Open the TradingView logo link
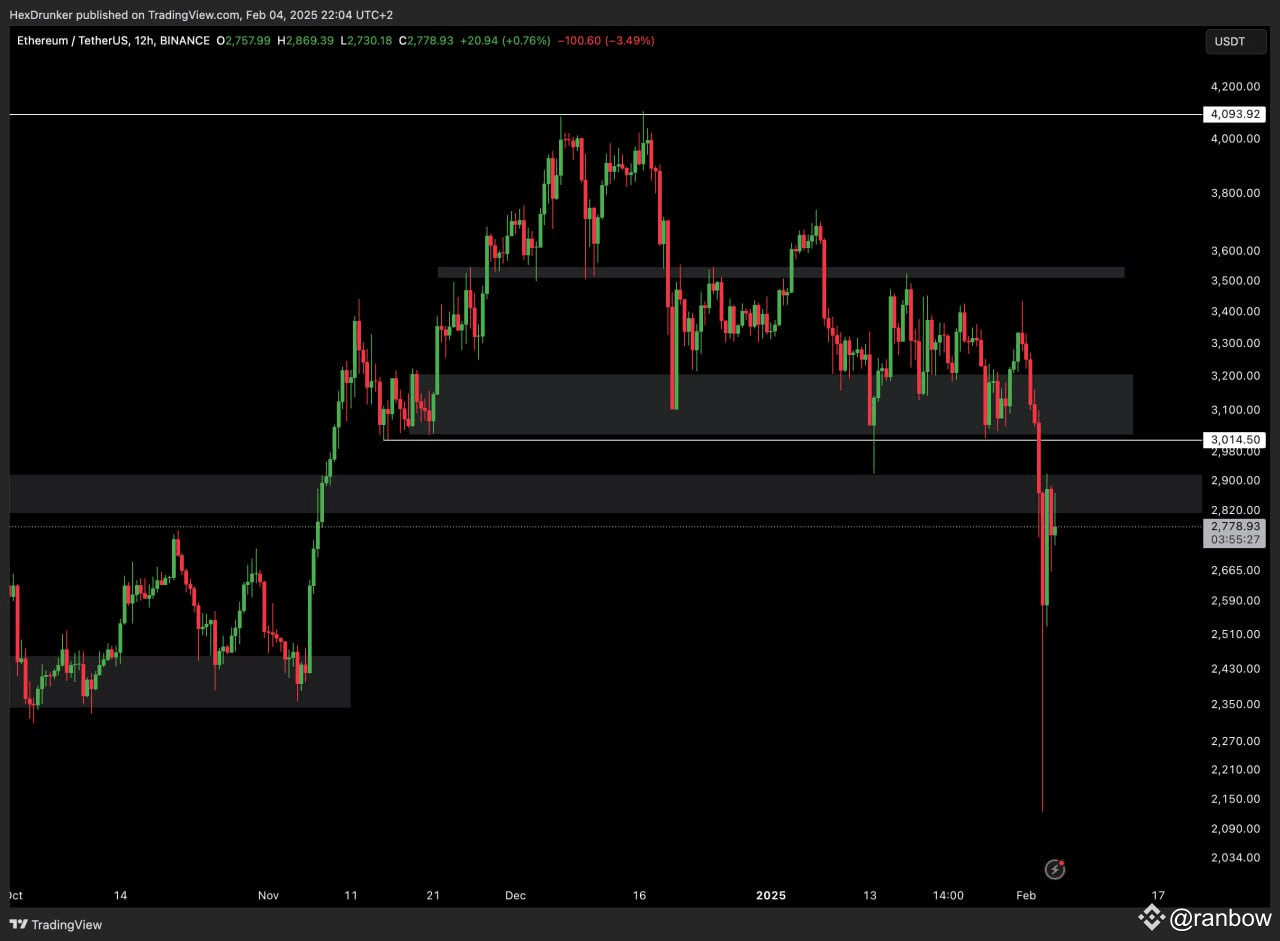This screenshot has width=1280, height=941. point(56,925)
